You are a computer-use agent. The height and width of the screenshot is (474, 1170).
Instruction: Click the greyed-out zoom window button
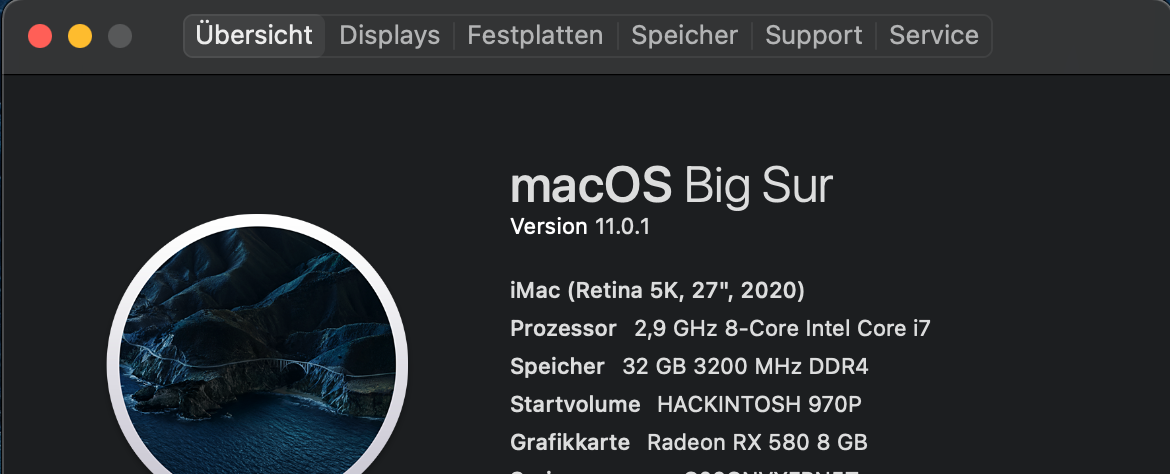coord(120,37)
